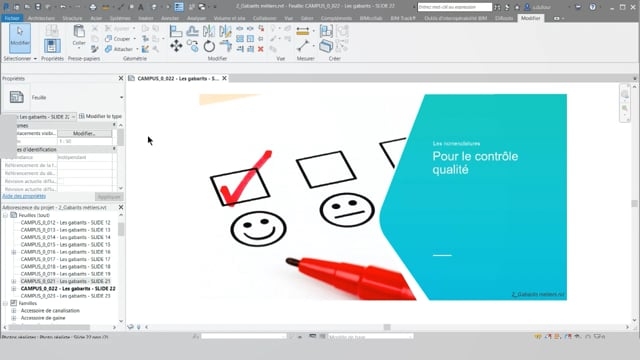Open the Couper dropdown arrow
Image resolution: width=640 pixels, height=360 pixels.
point(135,39)
